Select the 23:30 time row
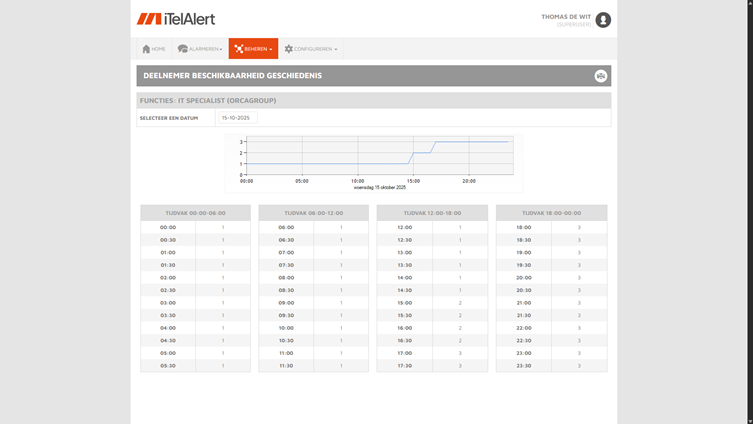 [x=551, y=365]
